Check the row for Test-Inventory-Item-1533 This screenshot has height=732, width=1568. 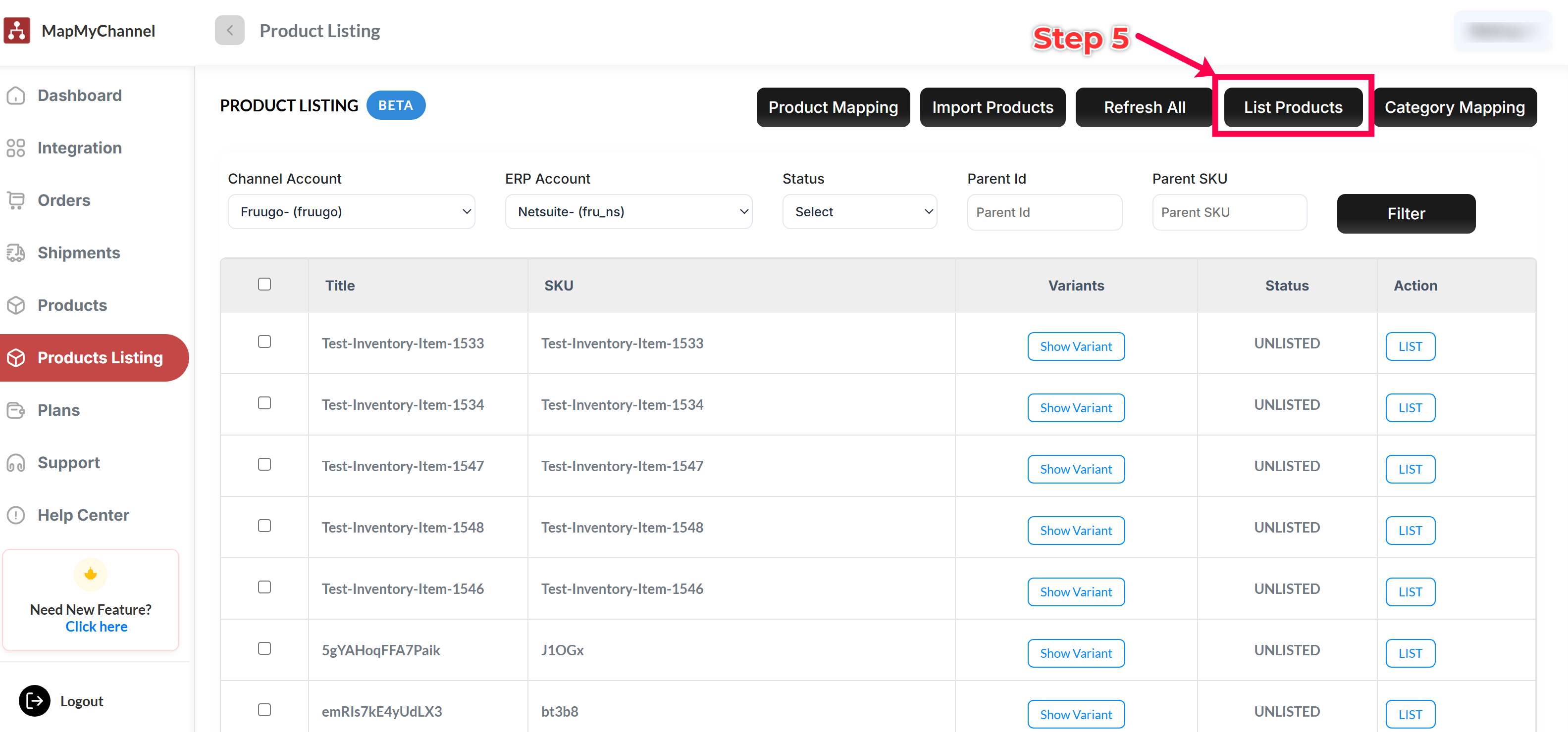(x=264, y=342)
